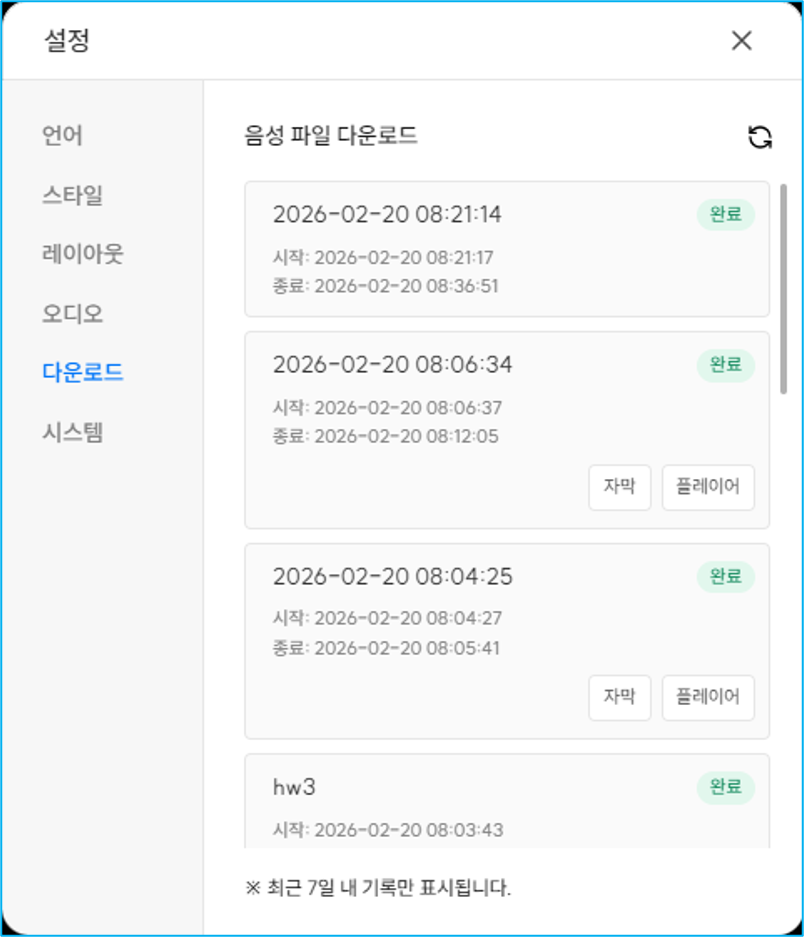Click the 완료 status badge on 08:06:34 record

tap(725, 365)
